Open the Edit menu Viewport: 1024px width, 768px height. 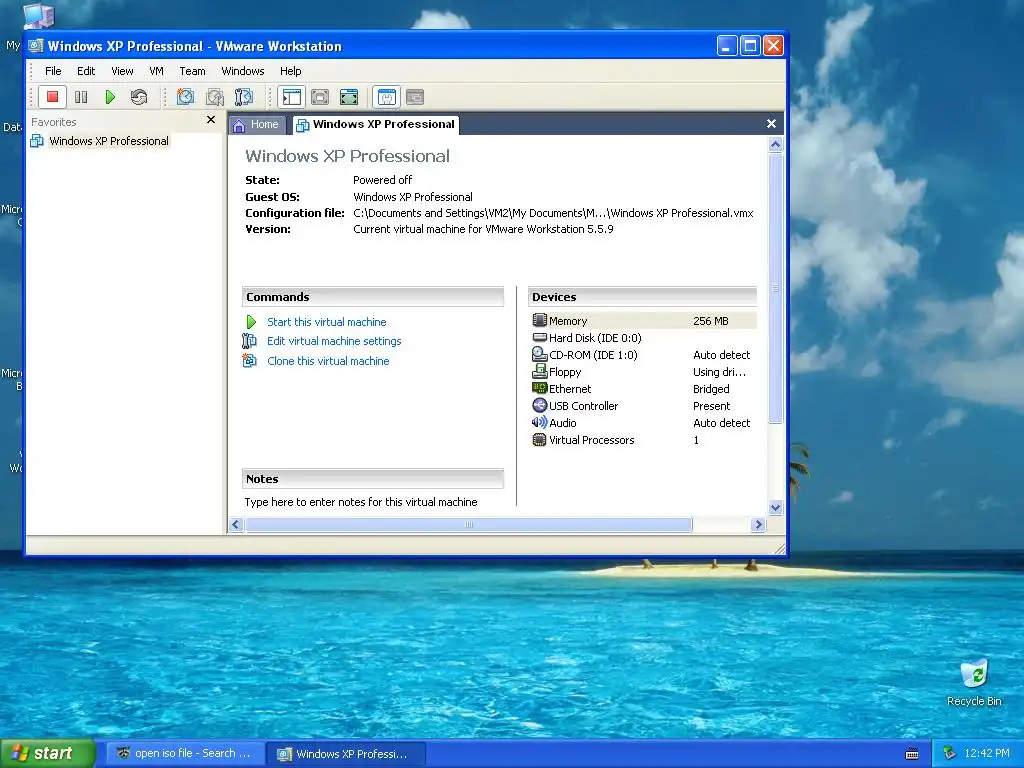coord(86,71)
